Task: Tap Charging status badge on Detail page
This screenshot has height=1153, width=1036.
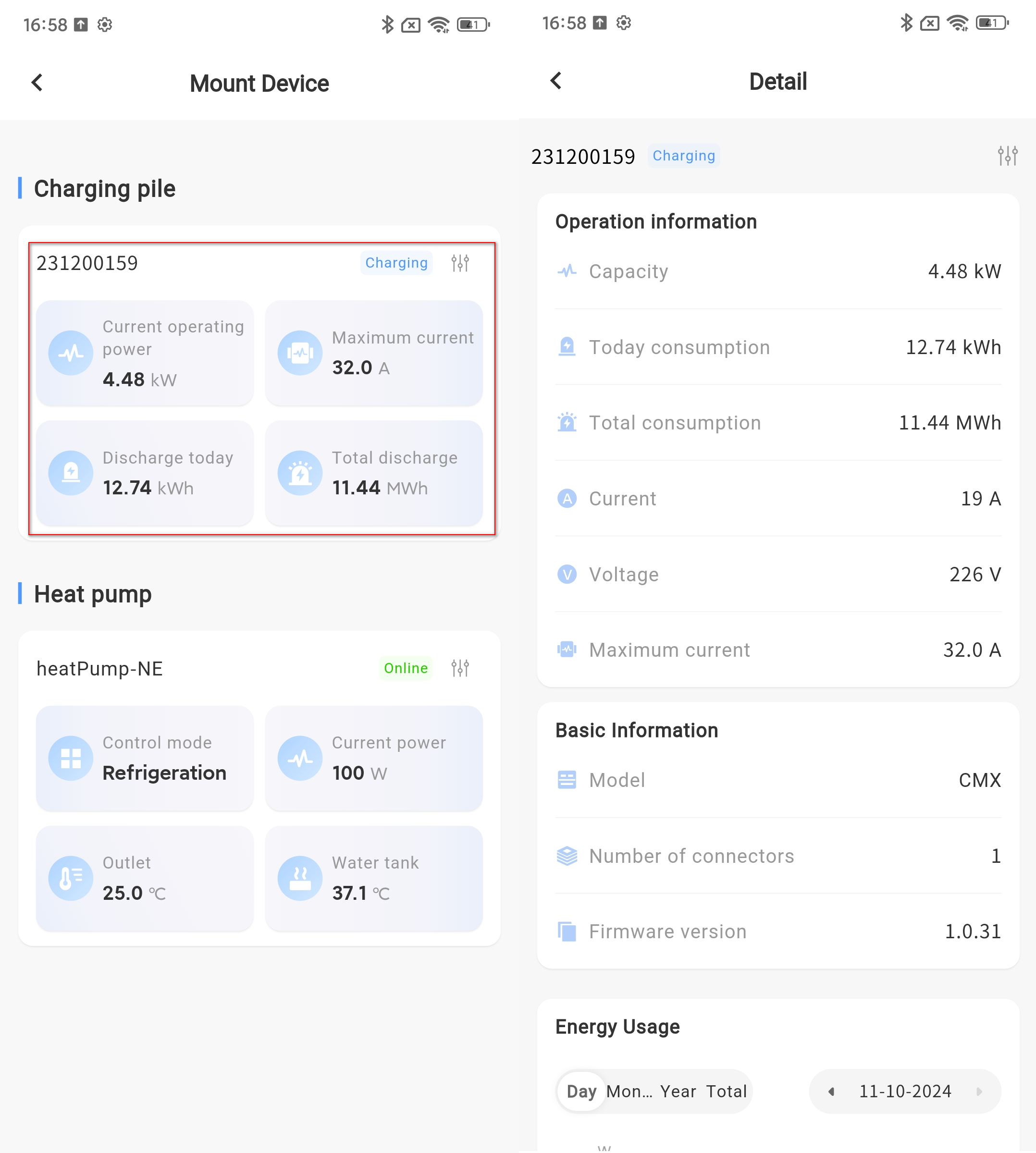Action: (683, 155)
